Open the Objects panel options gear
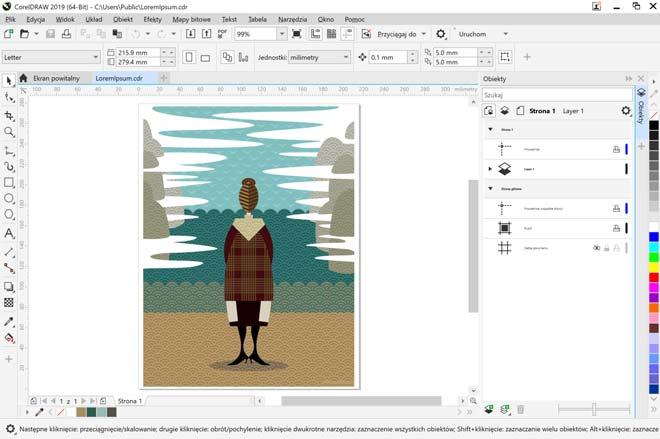This screenshot has width=660, height=439. 626,111
